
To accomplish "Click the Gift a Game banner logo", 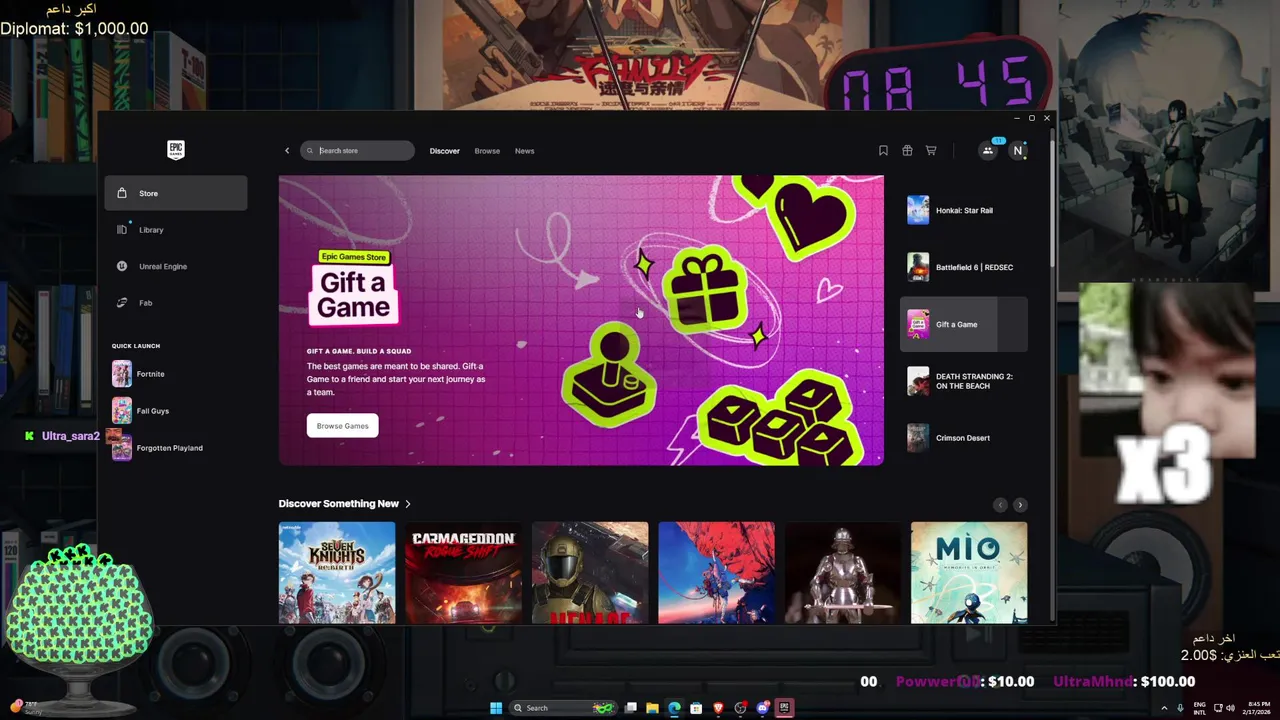I will (353, 288).
